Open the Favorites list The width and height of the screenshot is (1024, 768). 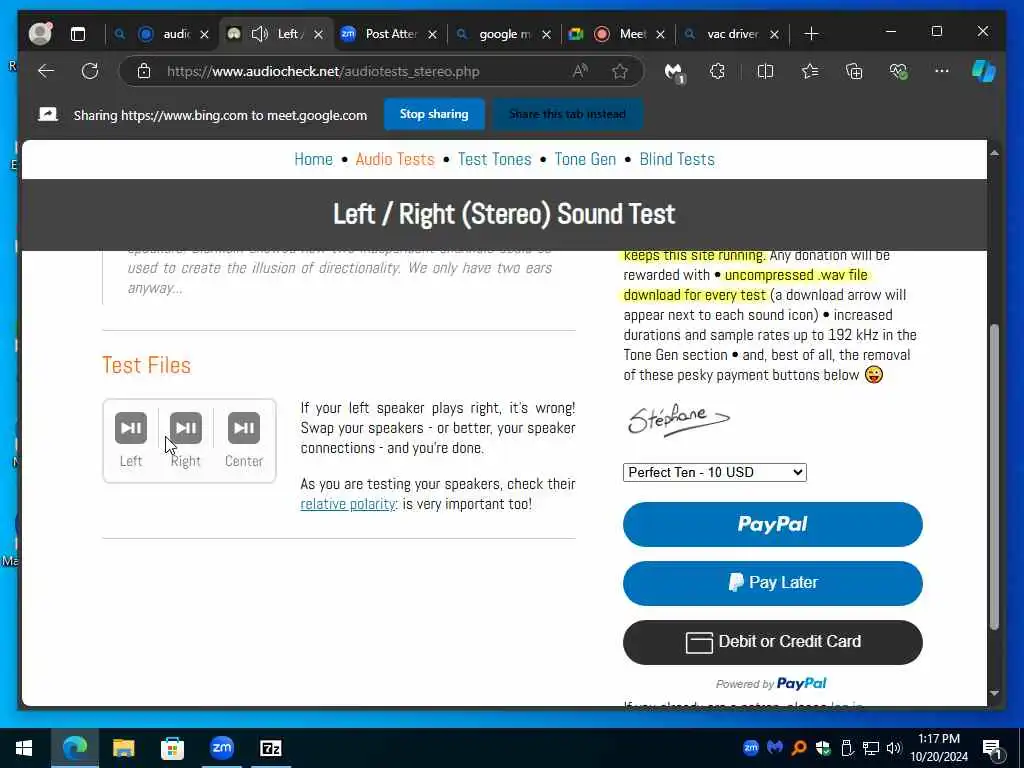click(810, 71)
